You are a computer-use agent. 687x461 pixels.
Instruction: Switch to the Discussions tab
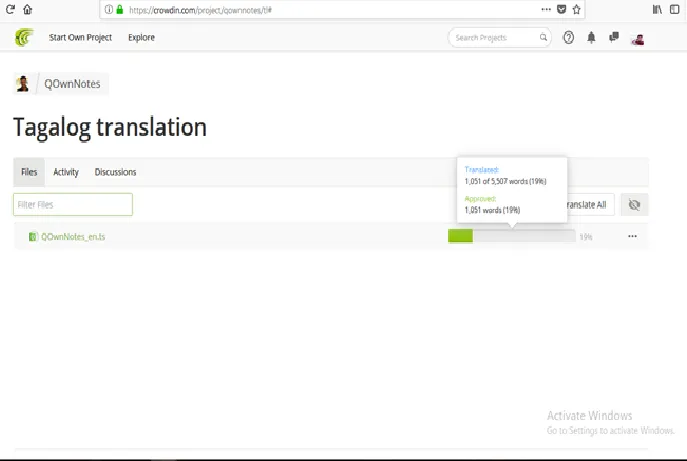[115, 172]
